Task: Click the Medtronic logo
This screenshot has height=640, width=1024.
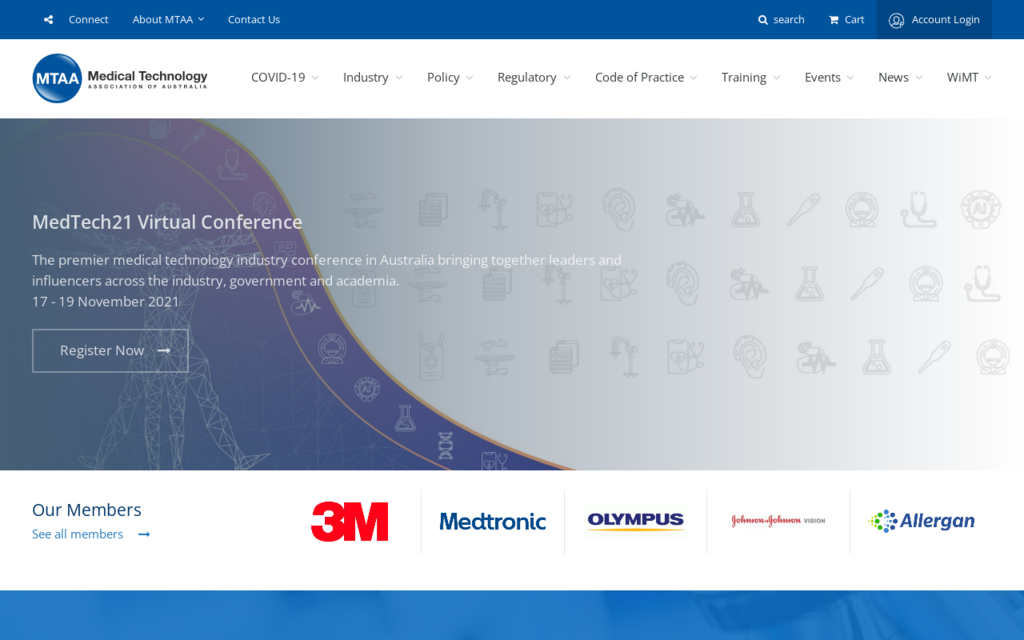Action: (493, 521)
